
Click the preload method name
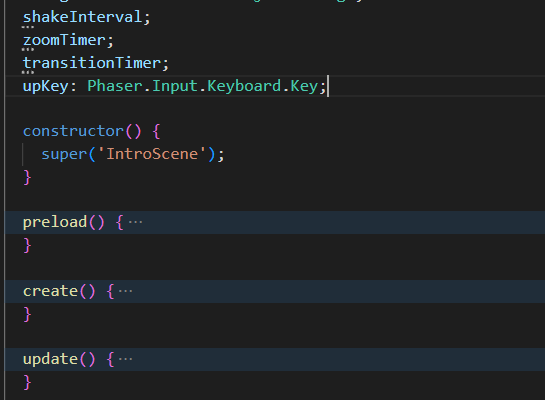point(55,222)
